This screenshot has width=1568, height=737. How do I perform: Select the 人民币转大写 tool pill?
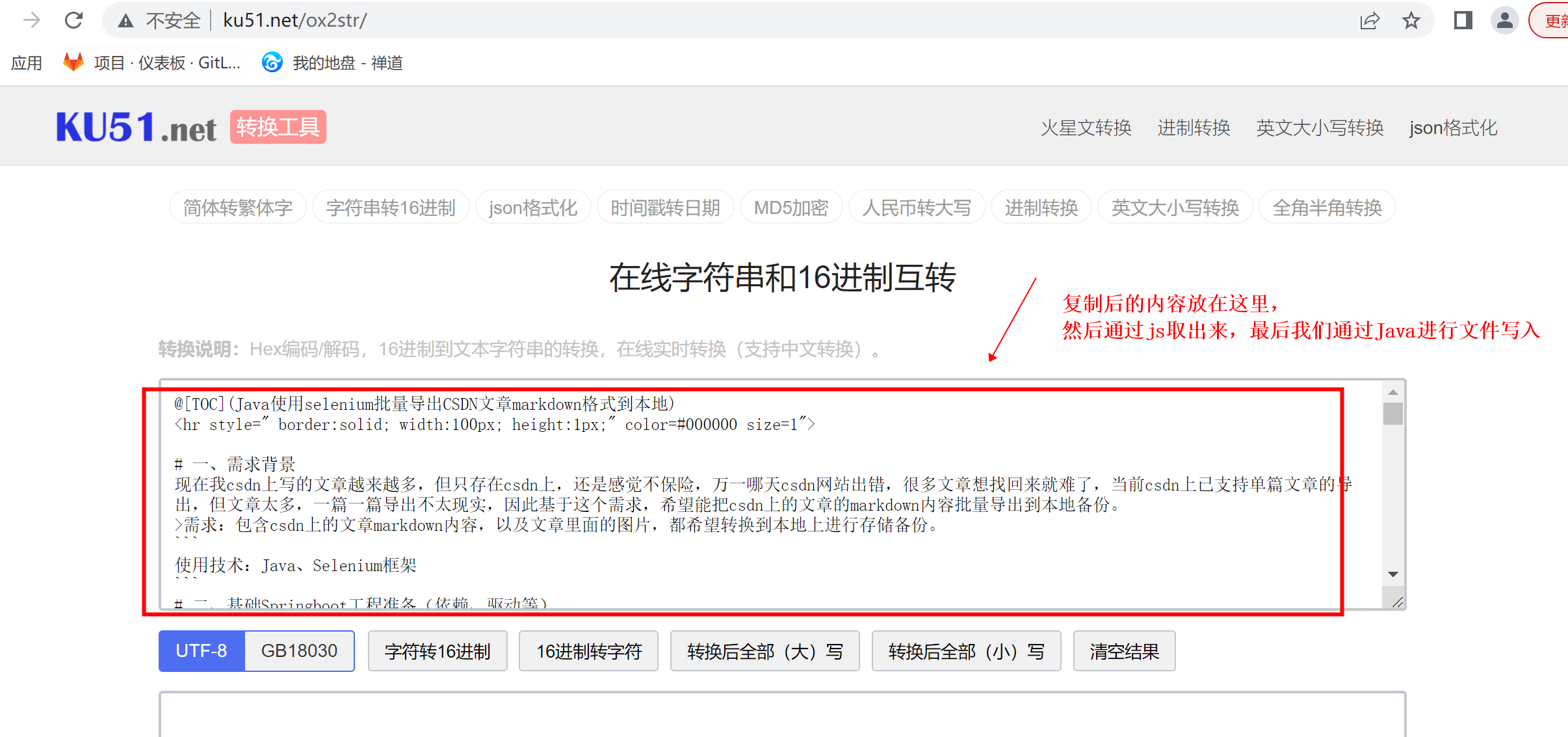point(917,208)
